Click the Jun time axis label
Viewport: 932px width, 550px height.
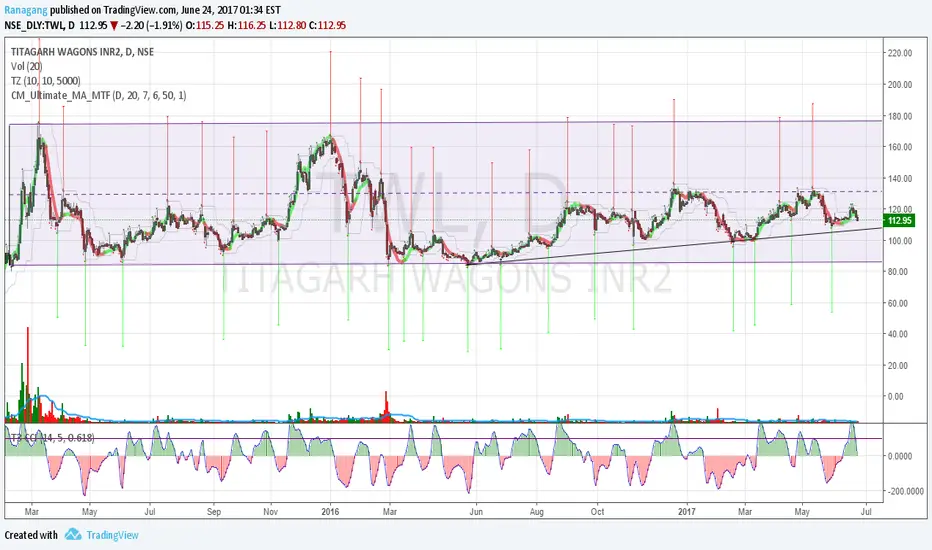point(476,511)
